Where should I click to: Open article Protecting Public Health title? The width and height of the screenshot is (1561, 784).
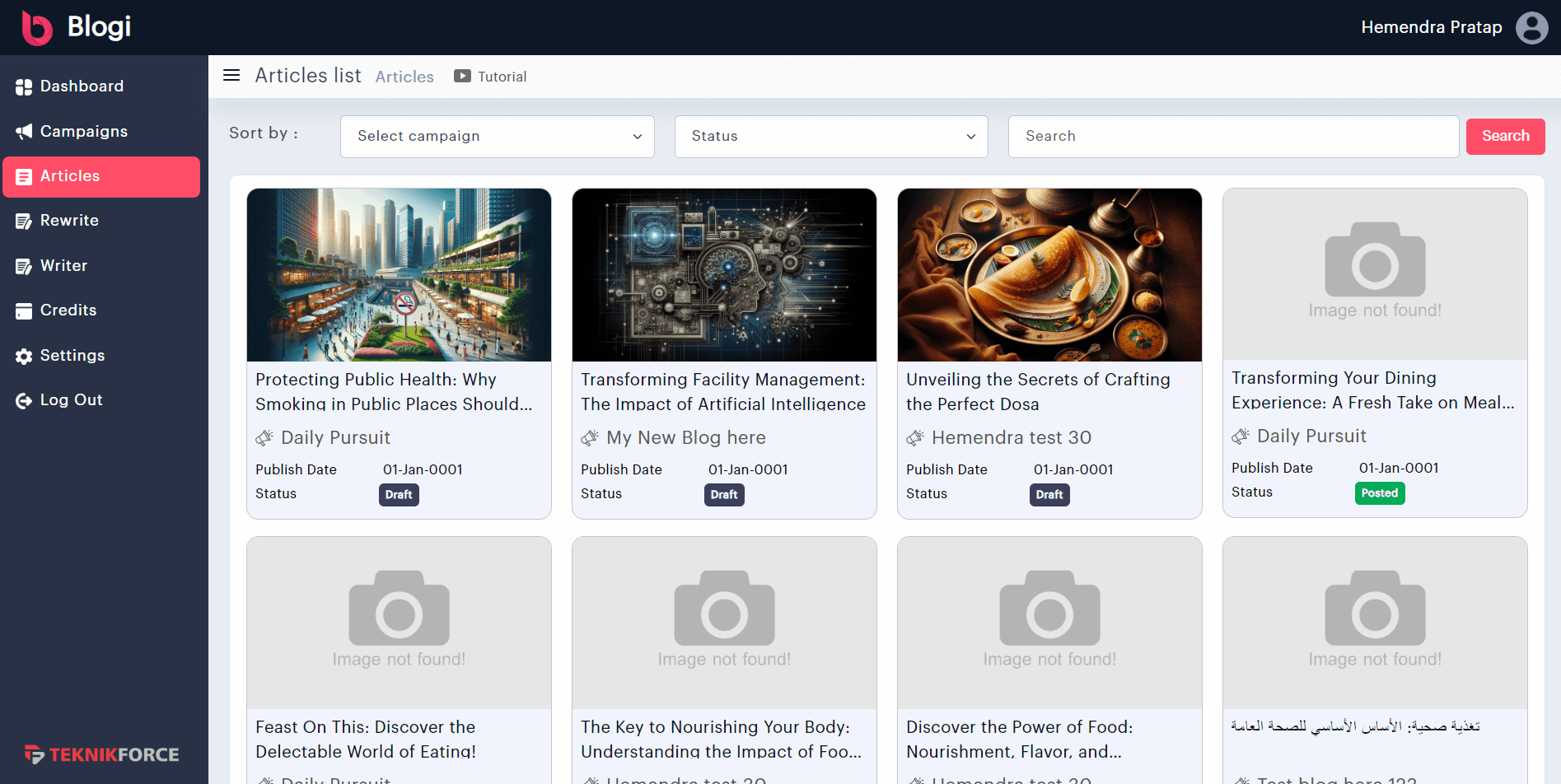point(394,392)
